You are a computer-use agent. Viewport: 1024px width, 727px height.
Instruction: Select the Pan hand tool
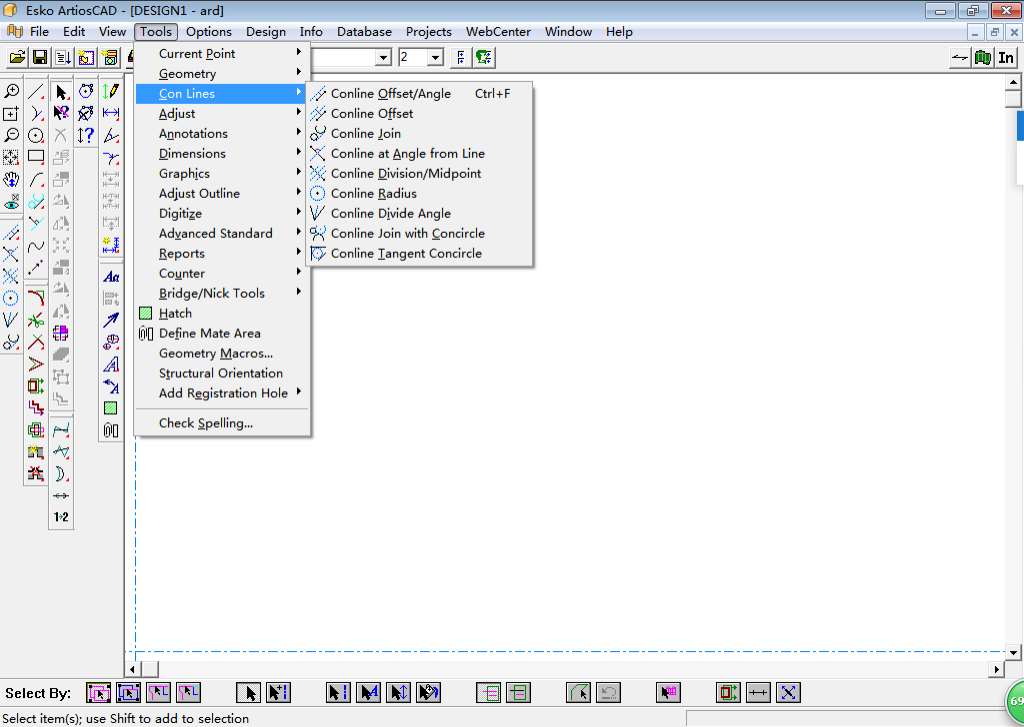[11, 180]
